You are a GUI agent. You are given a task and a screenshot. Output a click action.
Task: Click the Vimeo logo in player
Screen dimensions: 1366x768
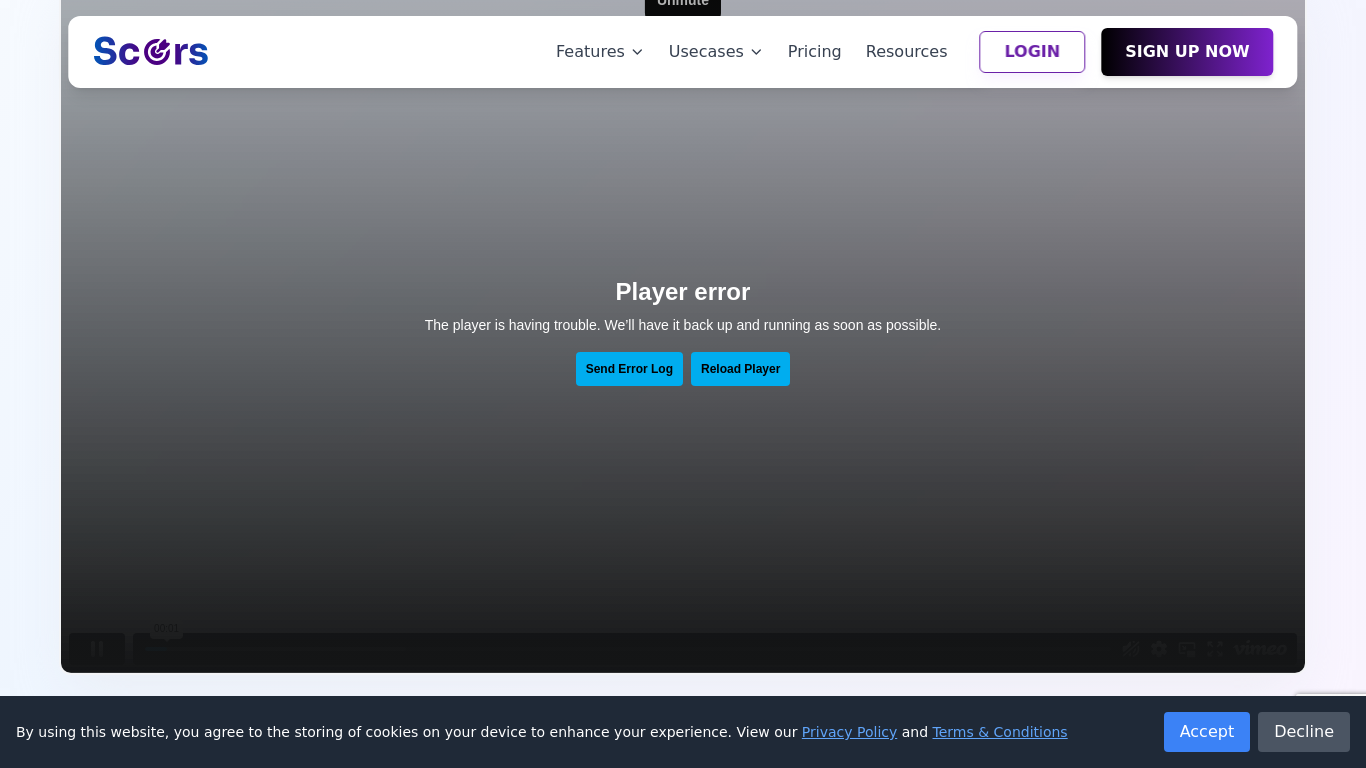1260,649
